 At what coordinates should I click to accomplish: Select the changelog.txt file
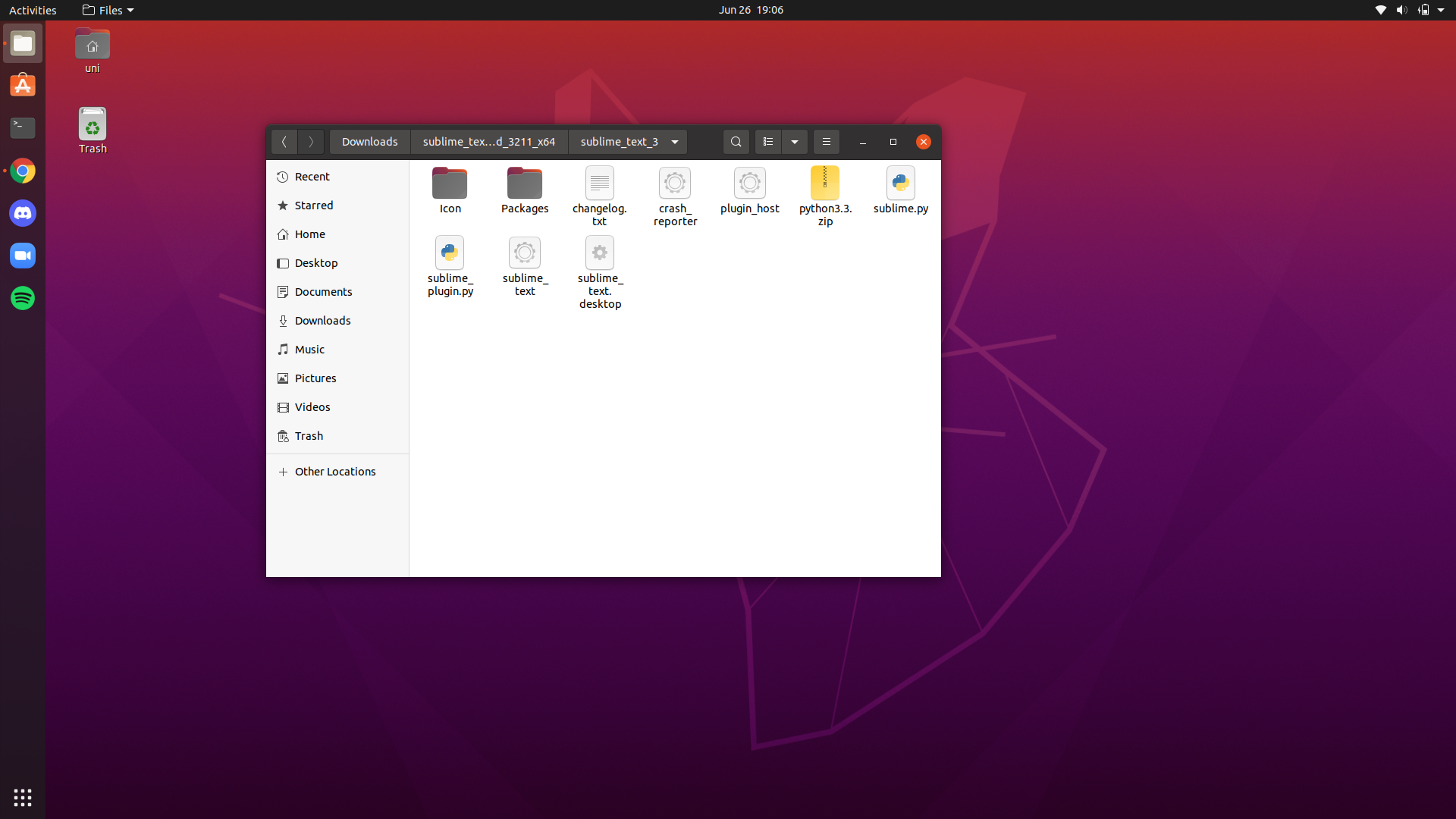(599, 196)
